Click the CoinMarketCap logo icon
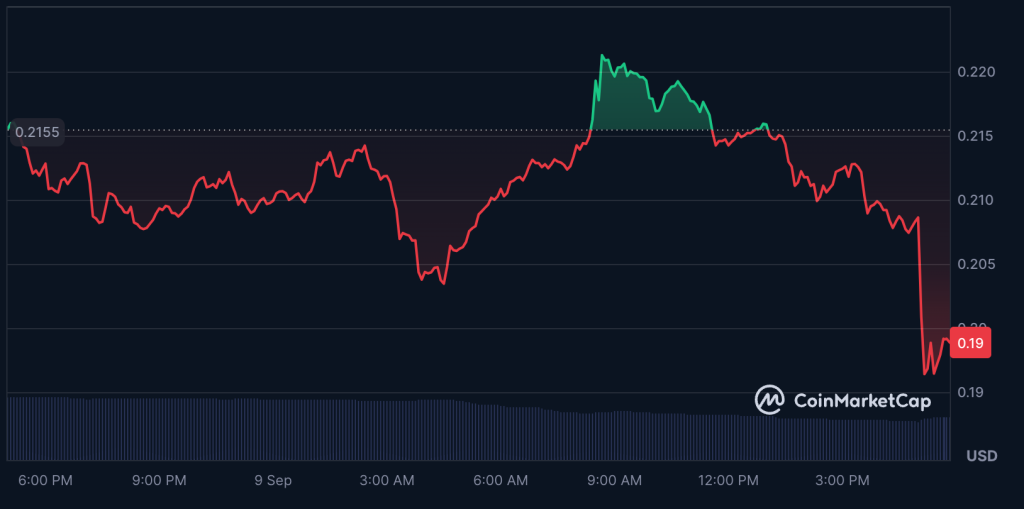Viewport: 1024px width, 509px height. click(x=769, y=400)
